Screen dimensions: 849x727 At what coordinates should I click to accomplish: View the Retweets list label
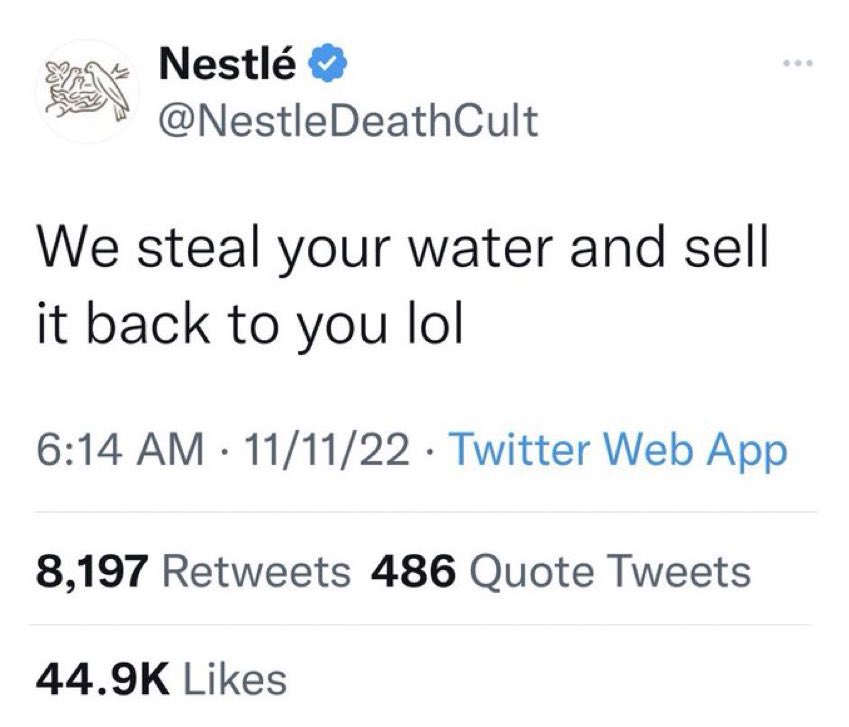coord(257,572)
